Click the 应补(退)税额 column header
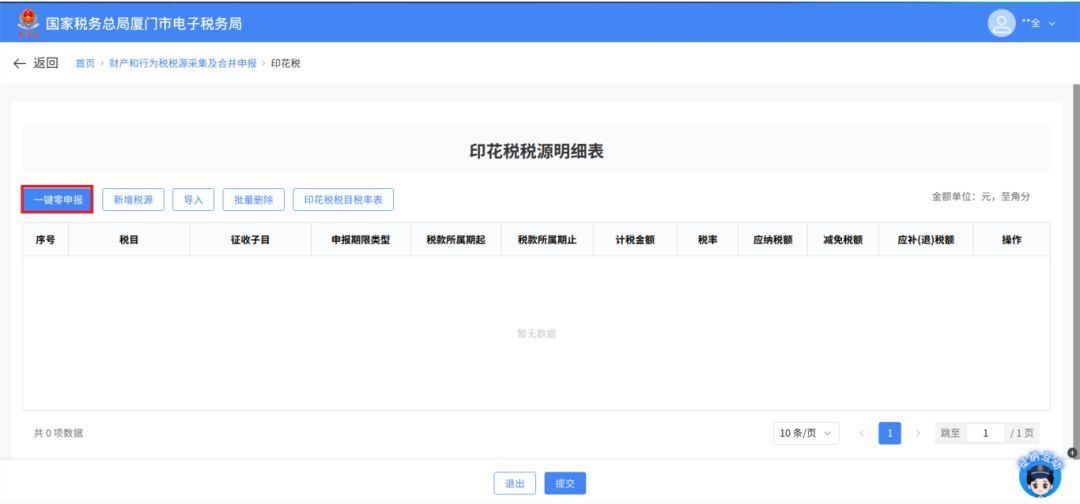Viewport: 1080px width, 504px height. pos(926,240)
